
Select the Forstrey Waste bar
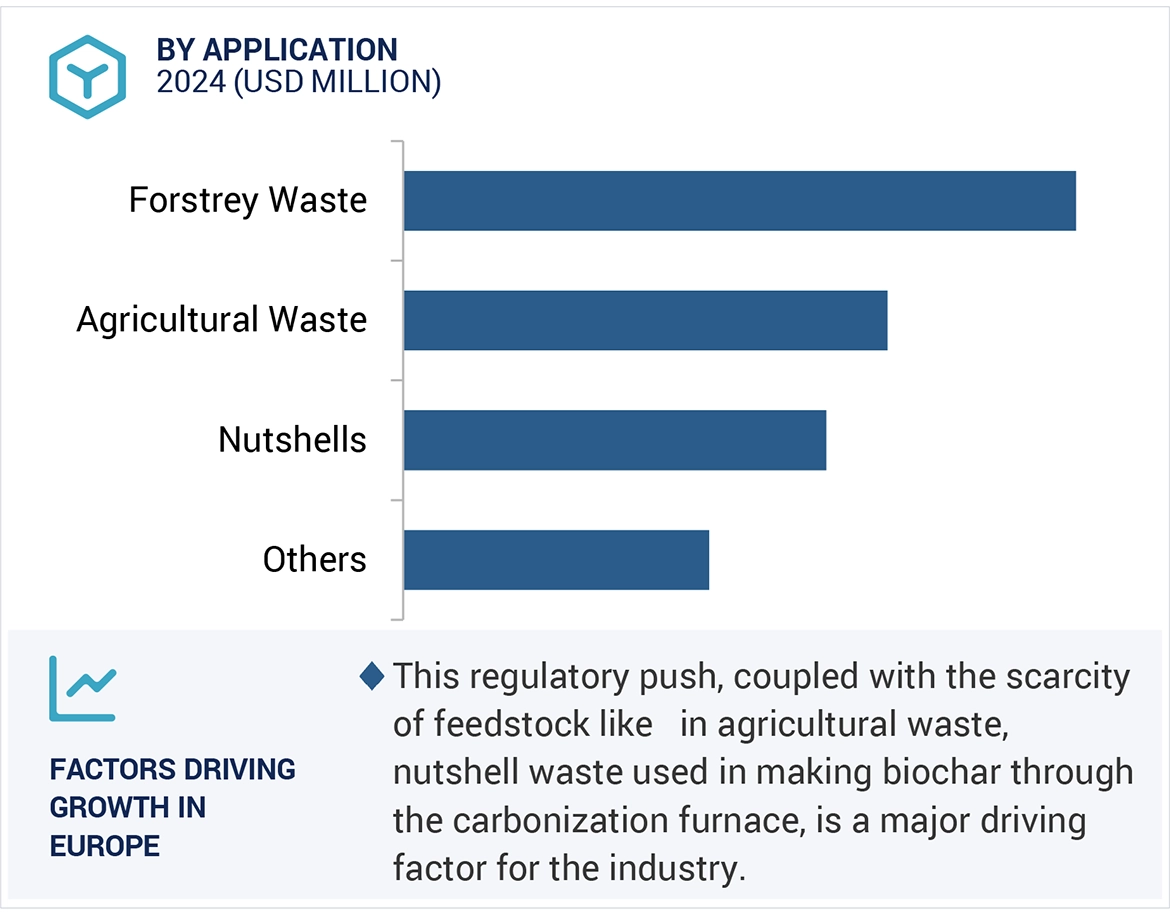tap(739, 201)
